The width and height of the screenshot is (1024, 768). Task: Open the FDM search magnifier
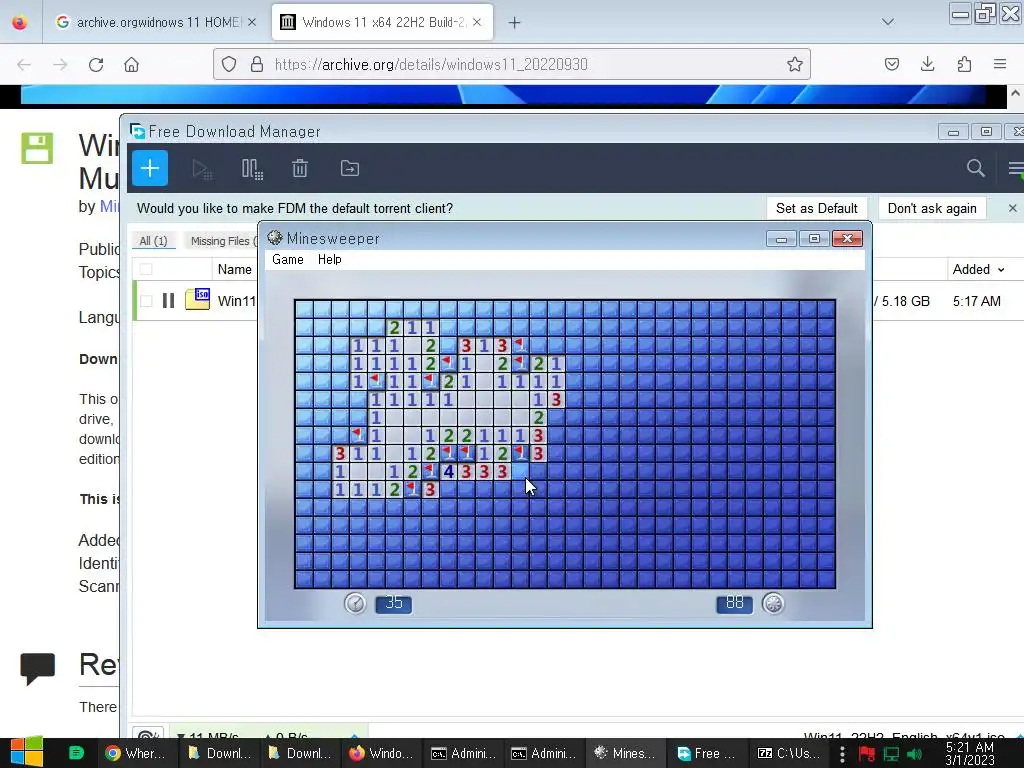click(976, 168)
